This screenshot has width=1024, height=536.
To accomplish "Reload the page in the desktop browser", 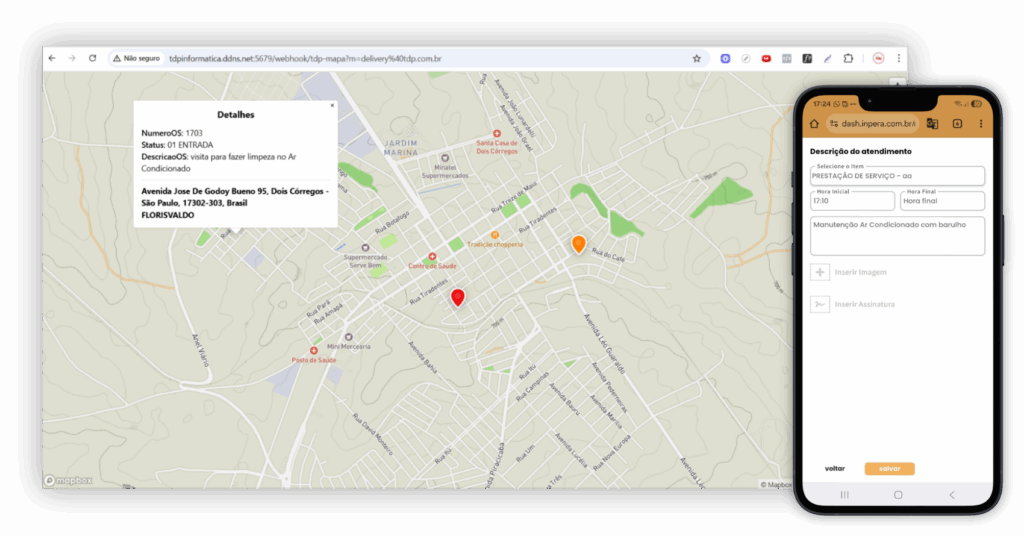I will (x=92, y=59).
